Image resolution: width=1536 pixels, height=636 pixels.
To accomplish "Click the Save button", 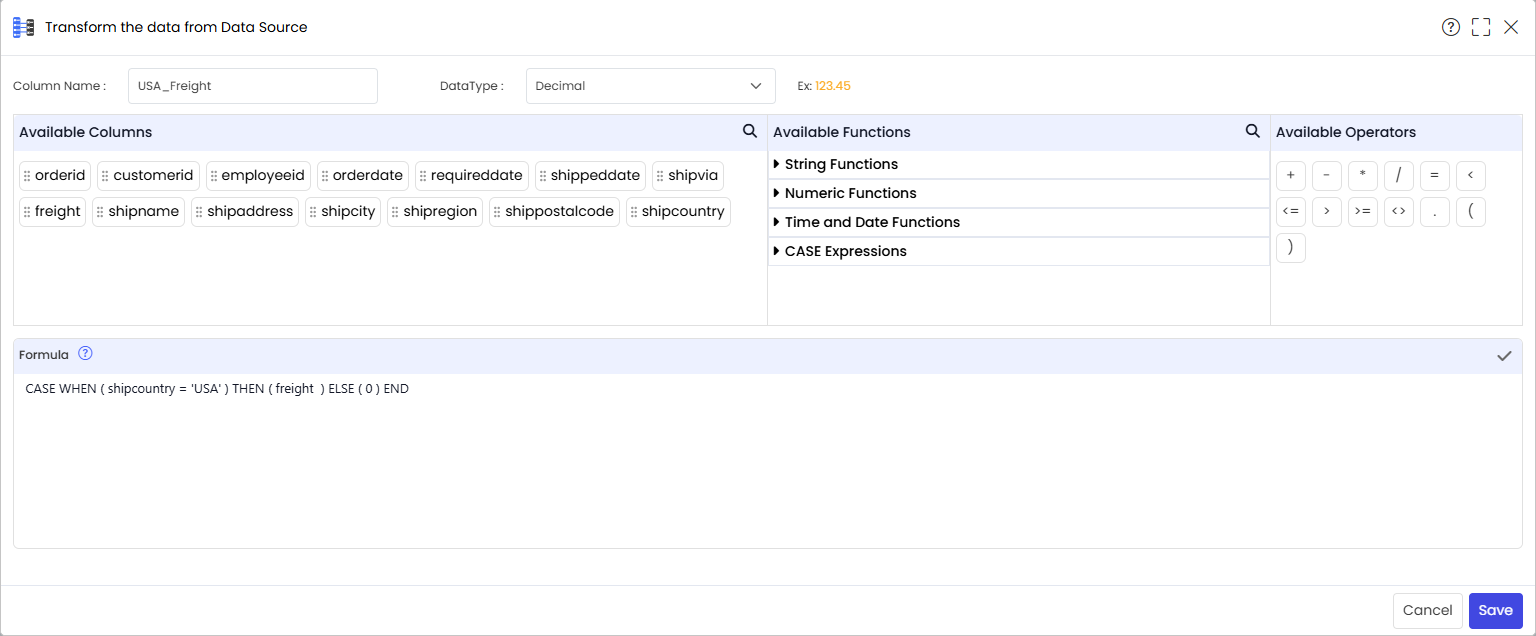I will 1495,611.
